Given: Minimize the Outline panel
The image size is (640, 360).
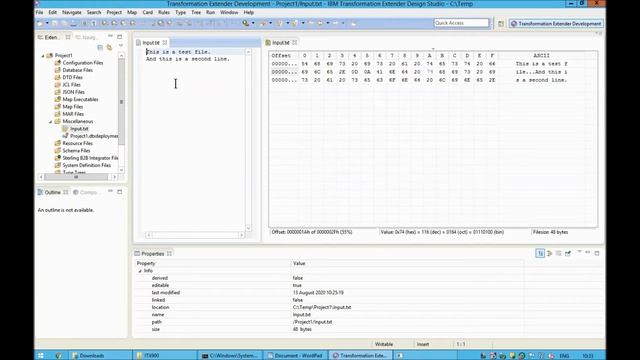Looking at the screenshot, I should 110,191.
